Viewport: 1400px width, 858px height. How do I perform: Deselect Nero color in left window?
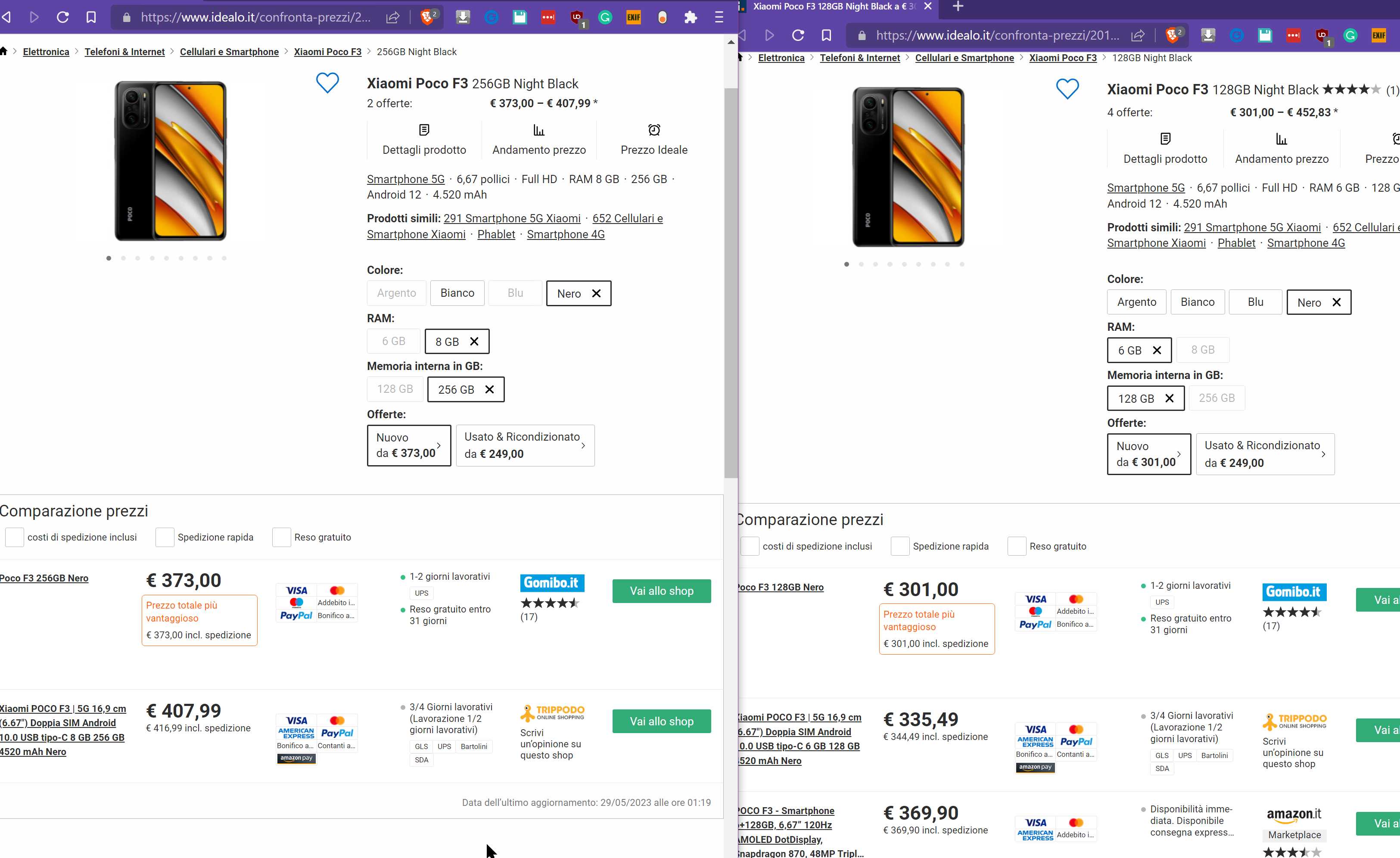tap(596, 293)
